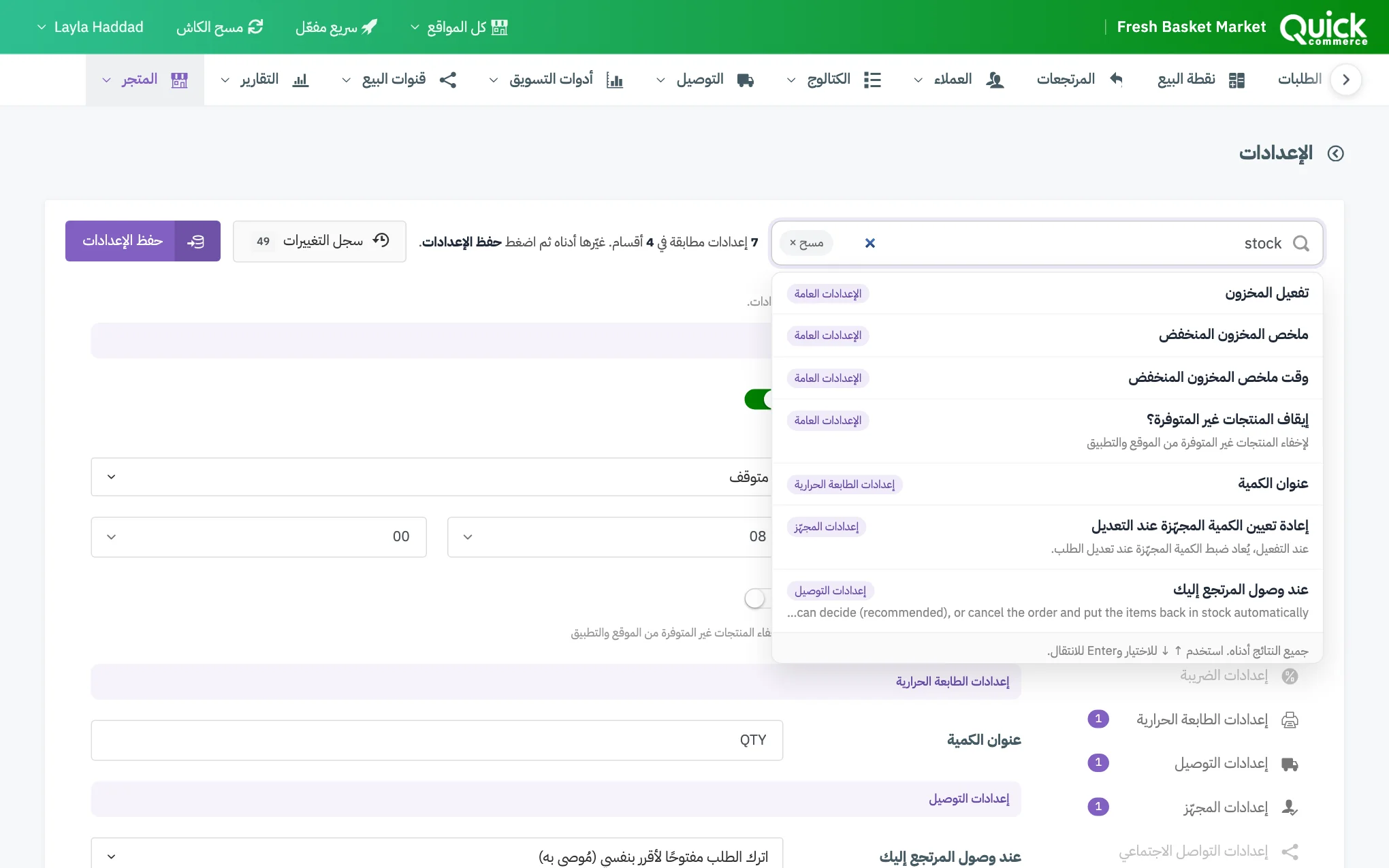Open the المرتجعات returns menu item

point(1080,80)
